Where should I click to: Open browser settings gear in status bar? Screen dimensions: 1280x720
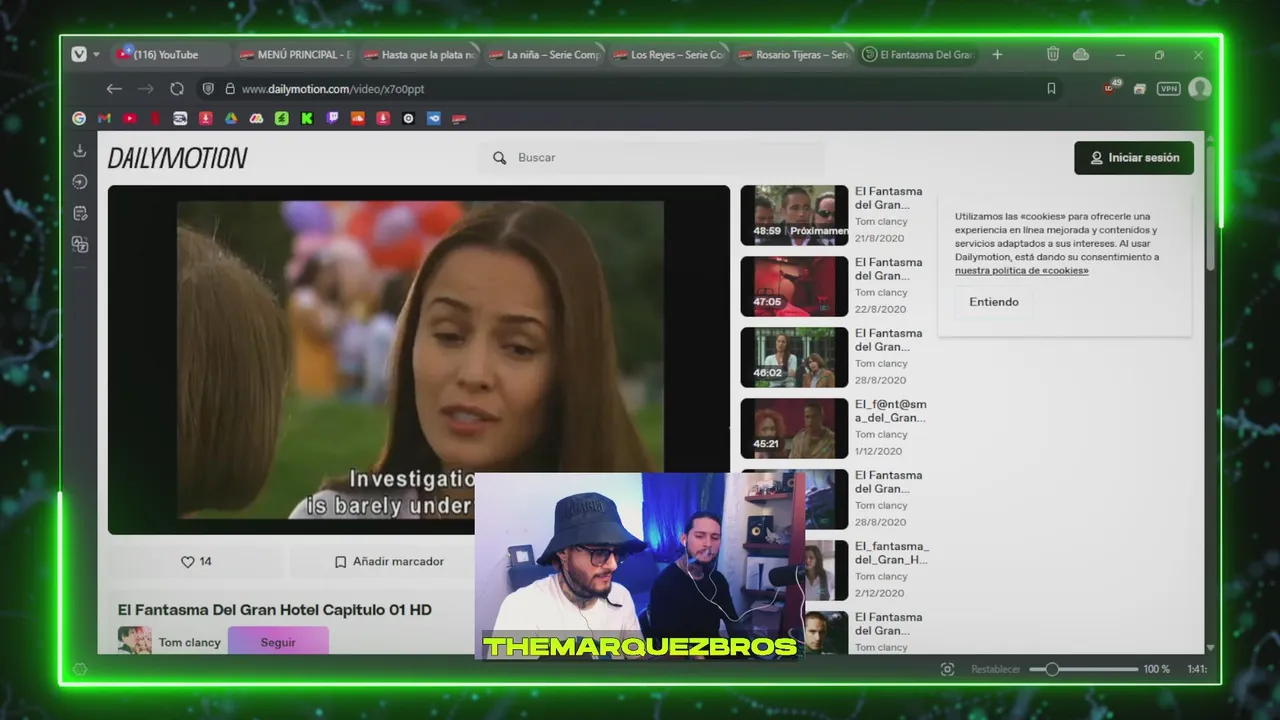click(x=81, y=669)
